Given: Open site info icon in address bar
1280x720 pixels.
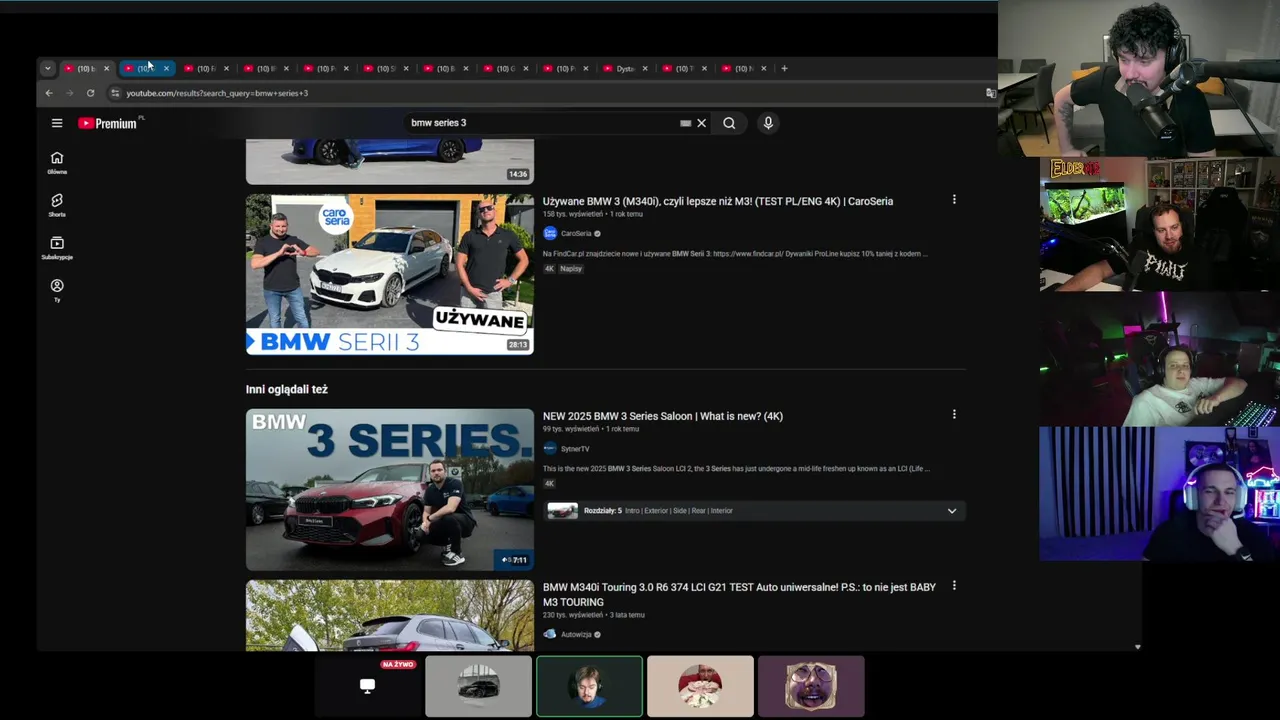Looking at the screenshot, I should point(115,93).
